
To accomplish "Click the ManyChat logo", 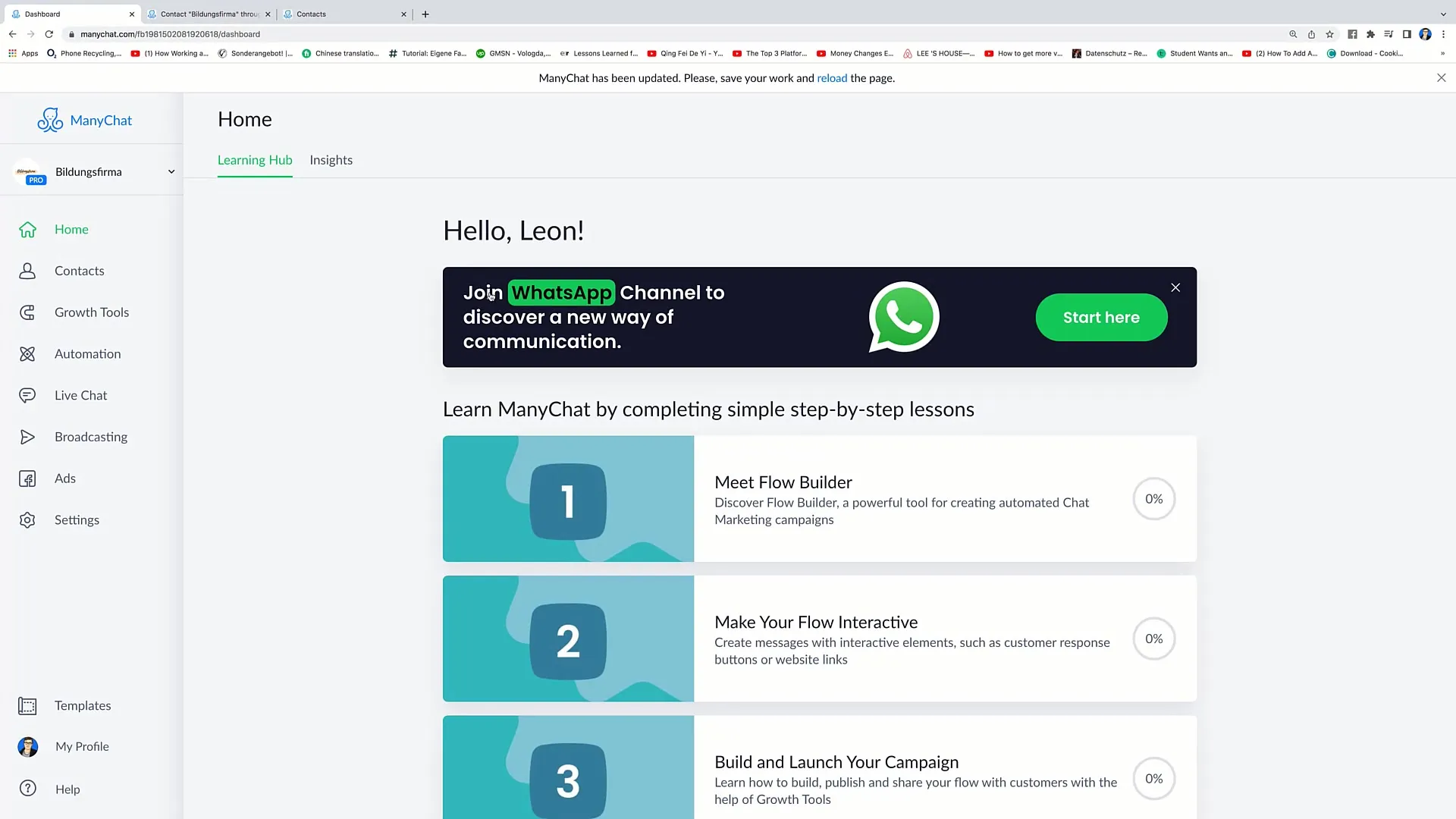I will click(84, 120).
